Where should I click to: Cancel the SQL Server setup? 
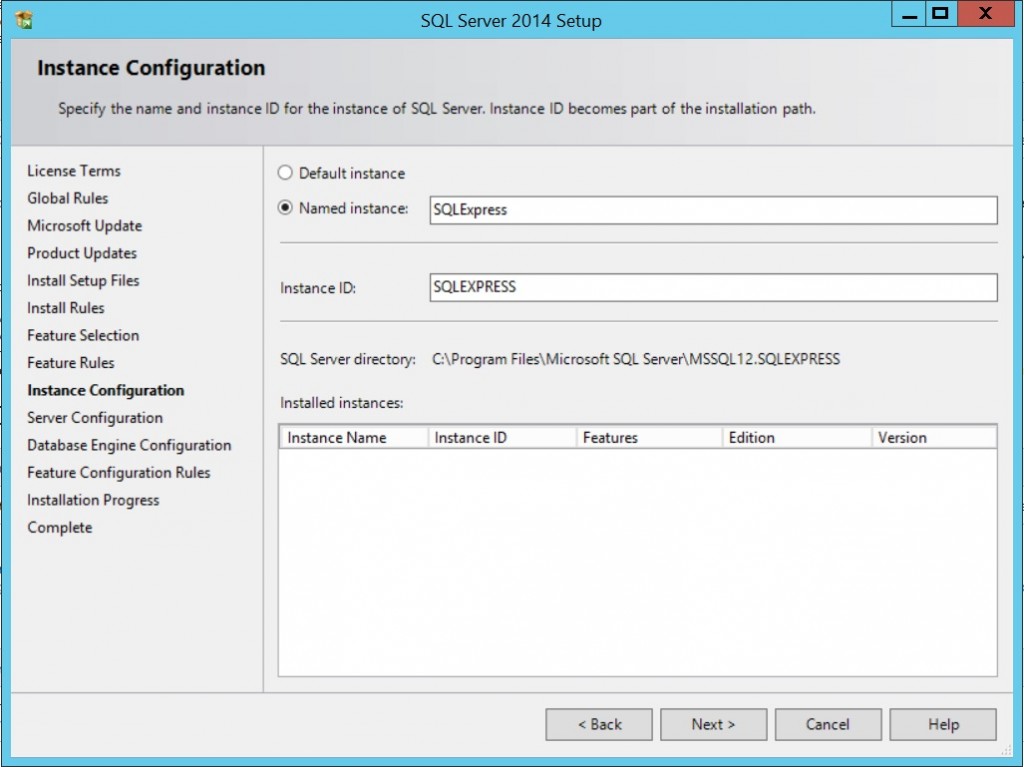[828, 725]
